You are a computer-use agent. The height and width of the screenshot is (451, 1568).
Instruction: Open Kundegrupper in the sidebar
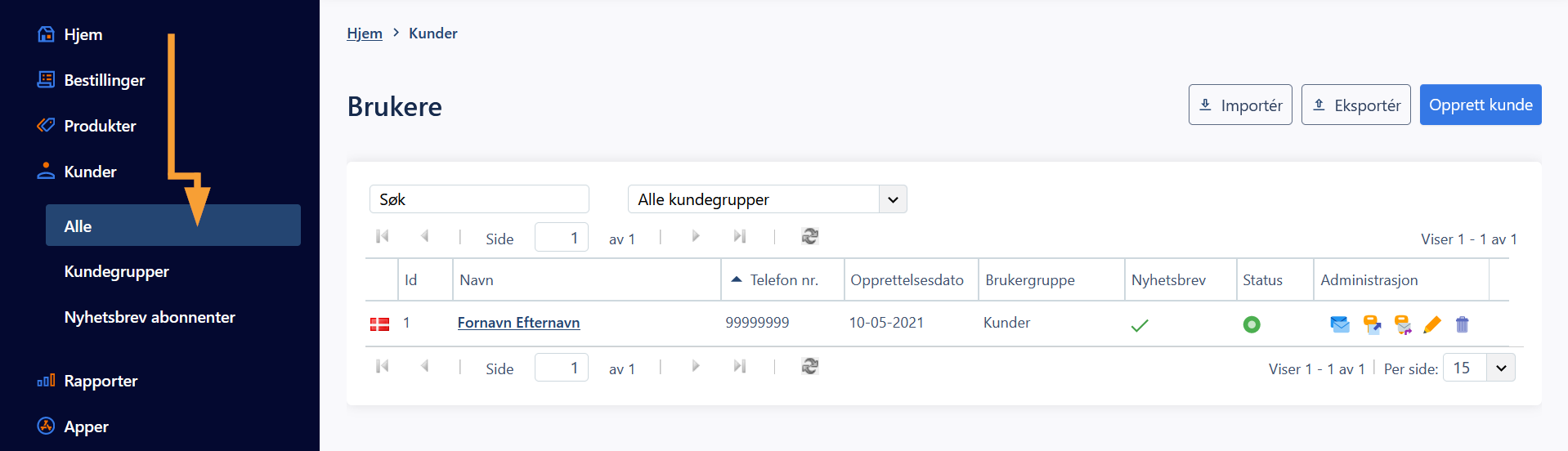[x=117, y=271]
